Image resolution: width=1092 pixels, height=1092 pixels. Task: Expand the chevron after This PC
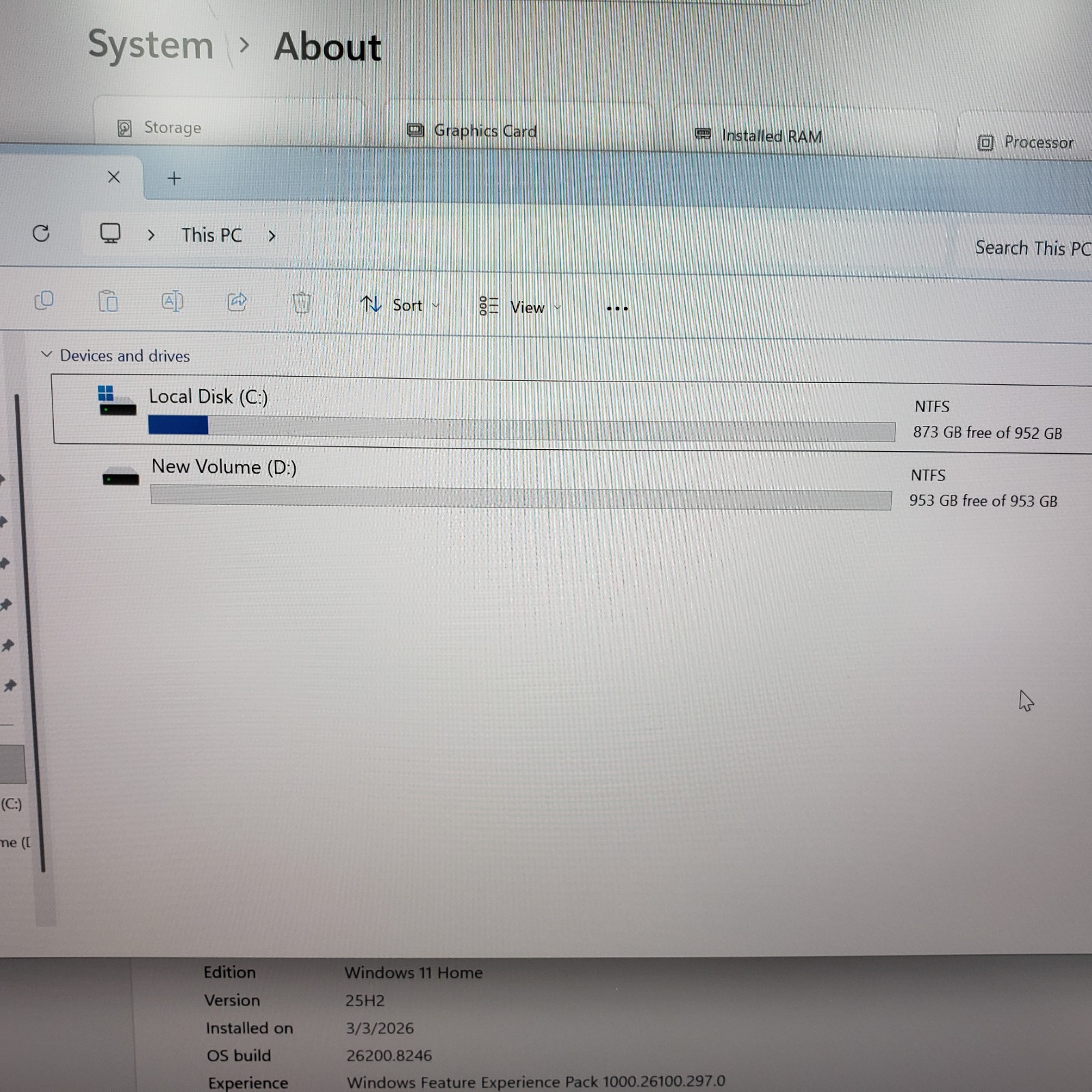coord(272,236)
